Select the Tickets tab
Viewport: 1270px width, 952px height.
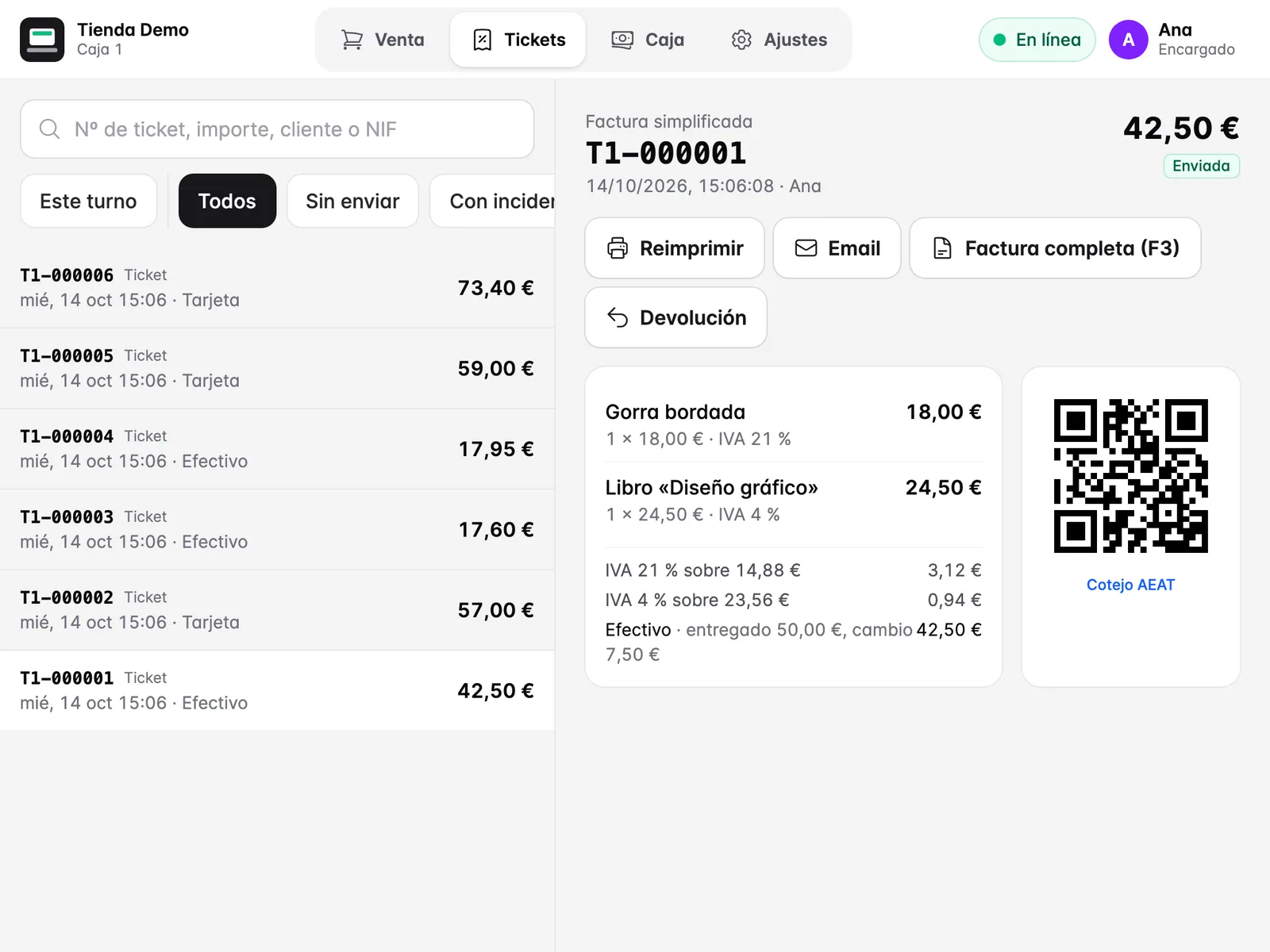(x=518, y=40)
